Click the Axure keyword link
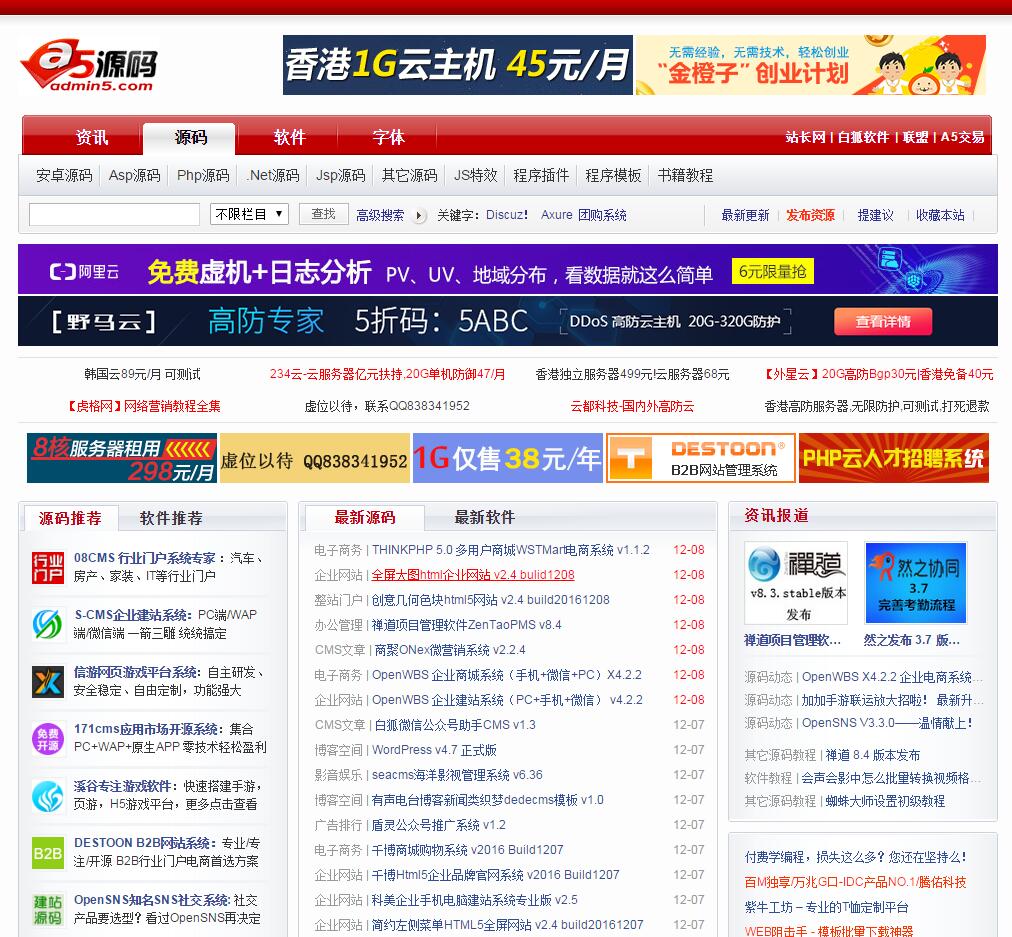Screen dimensions: 1012x937 (556, 215)
